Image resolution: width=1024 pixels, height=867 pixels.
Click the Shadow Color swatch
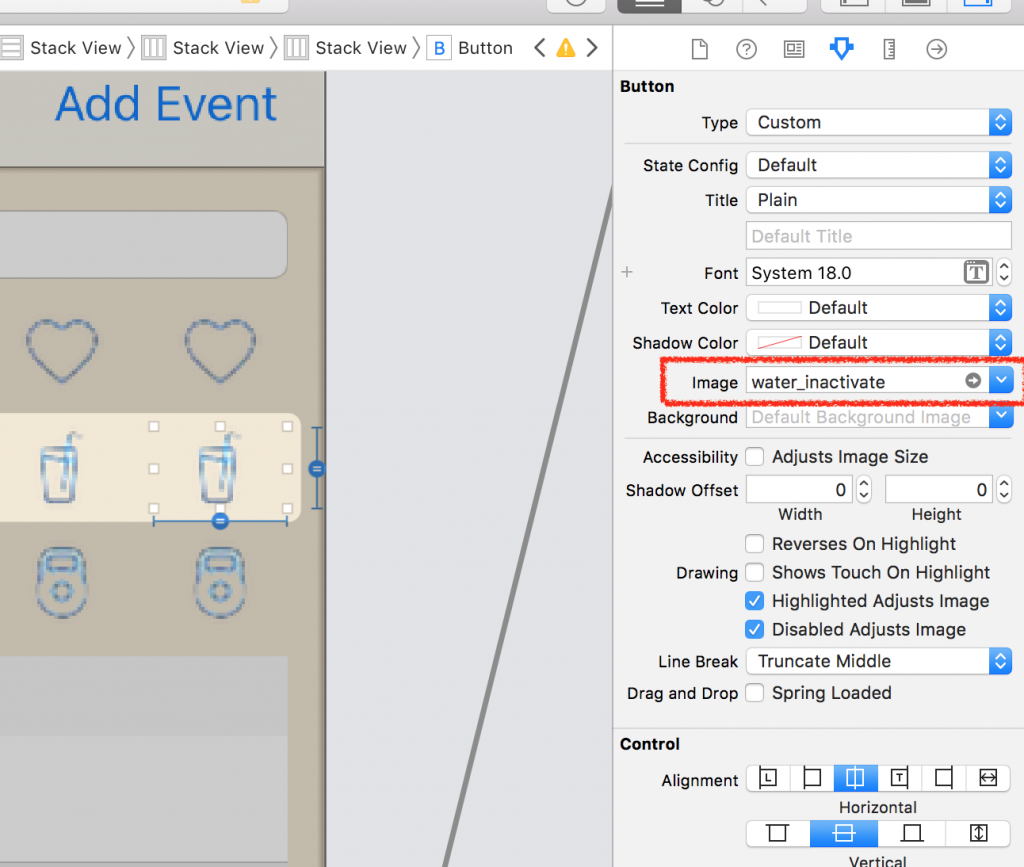779,342
